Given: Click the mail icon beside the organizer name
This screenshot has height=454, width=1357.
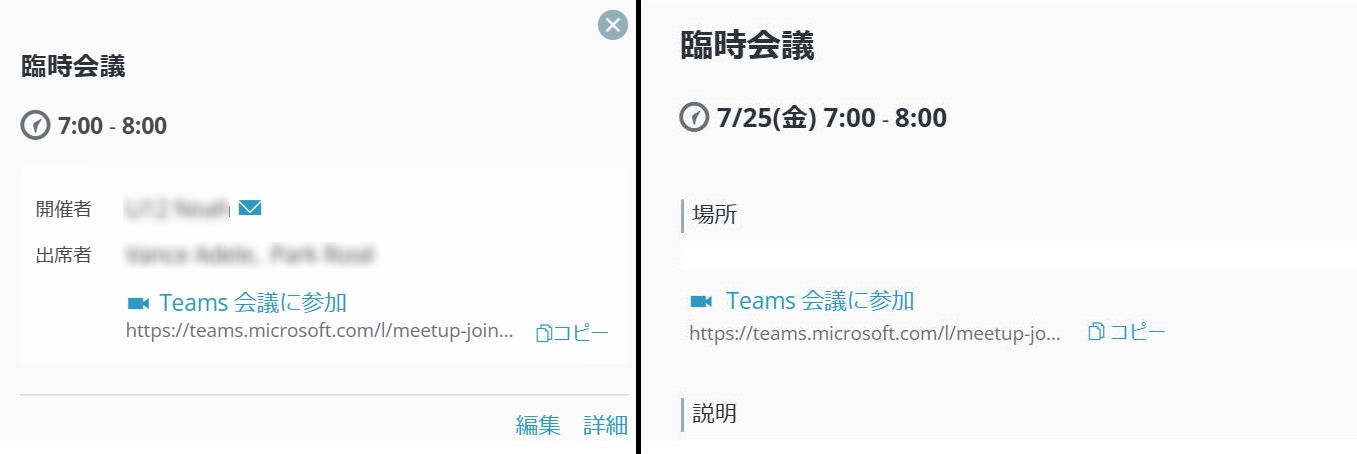Looking at the screenshot, I should click(250, 208).
